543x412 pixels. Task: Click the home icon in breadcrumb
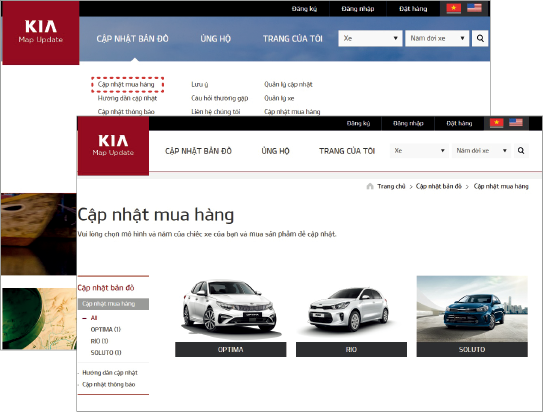370,186
